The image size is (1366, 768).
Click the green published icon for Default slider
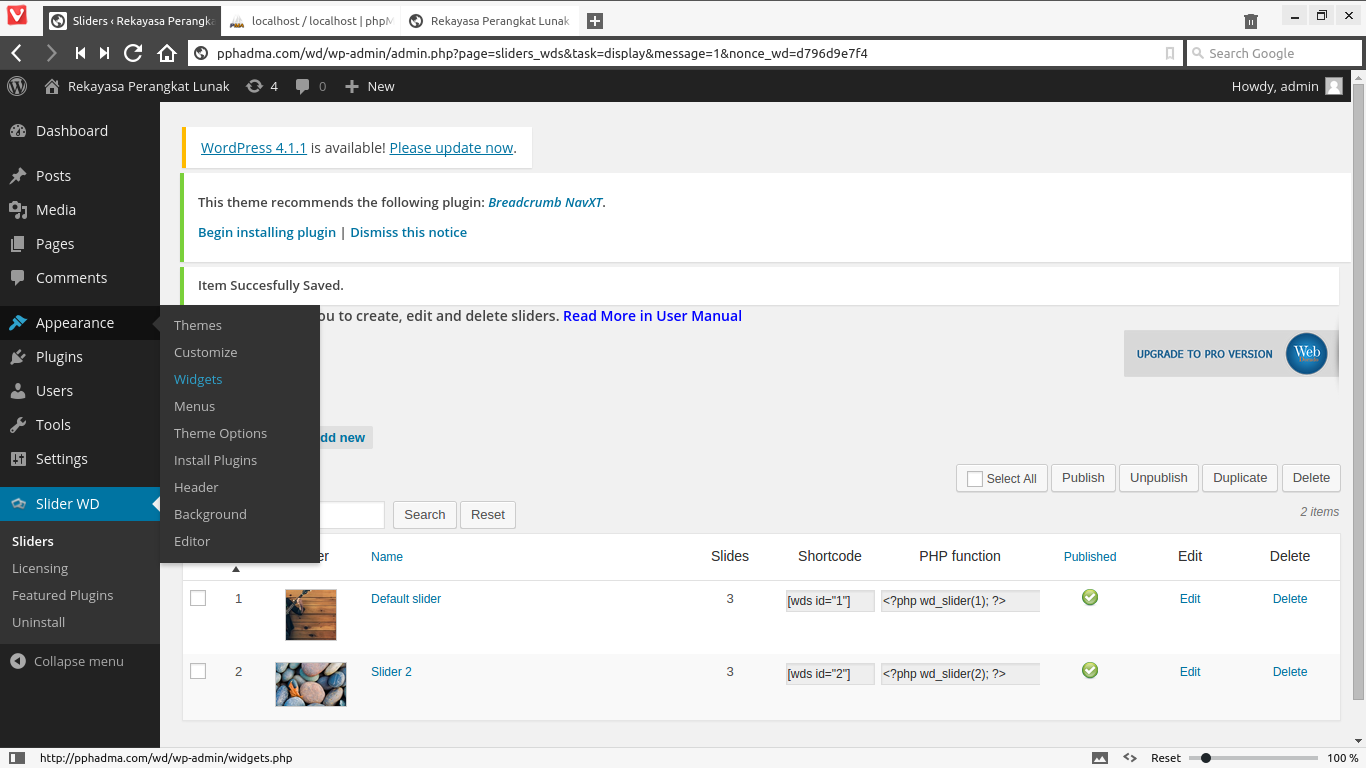coord(1090,597)
